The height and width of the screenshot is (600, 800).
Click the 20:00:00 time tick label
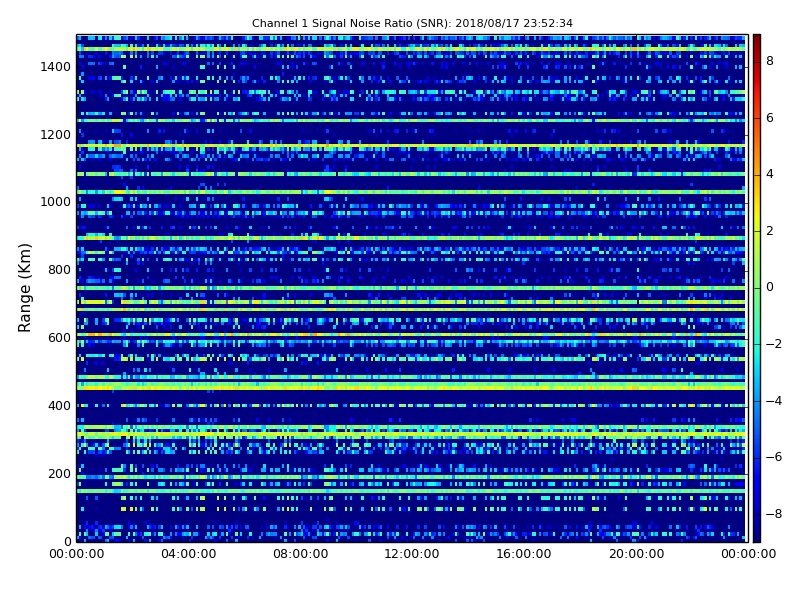click(636, 554)
